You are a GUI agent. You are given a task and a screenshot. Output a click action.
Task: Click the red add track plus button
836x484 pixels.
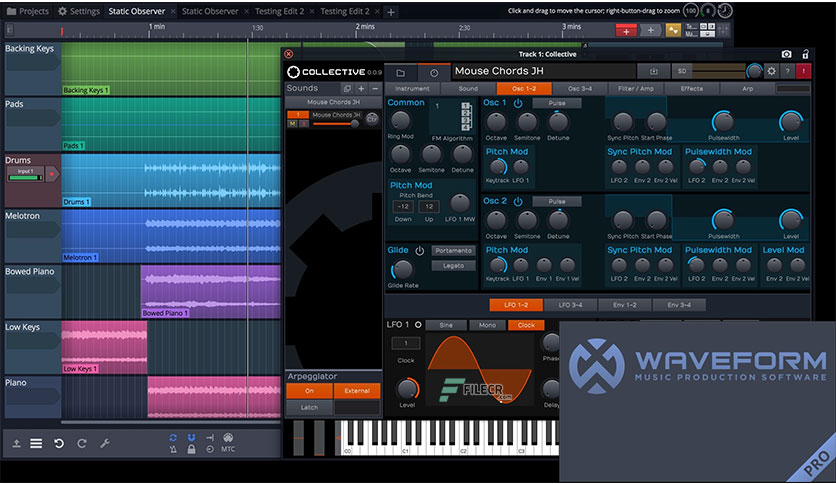[626, 31]
